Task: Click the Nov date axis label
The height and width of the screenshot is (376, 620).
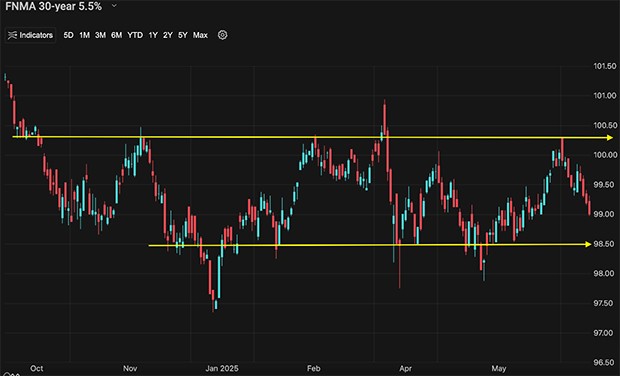Action: (x=130, y=368)
